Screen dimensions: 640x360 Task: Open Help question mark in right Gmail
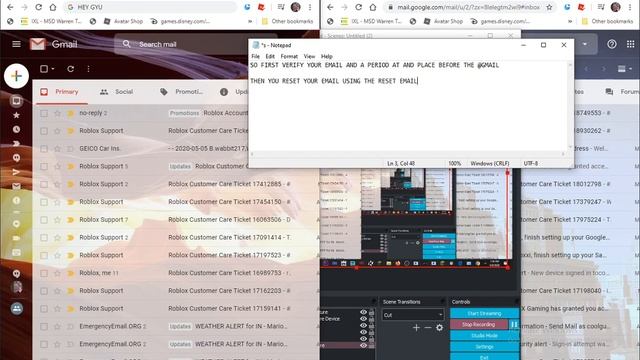coord(611,44)
